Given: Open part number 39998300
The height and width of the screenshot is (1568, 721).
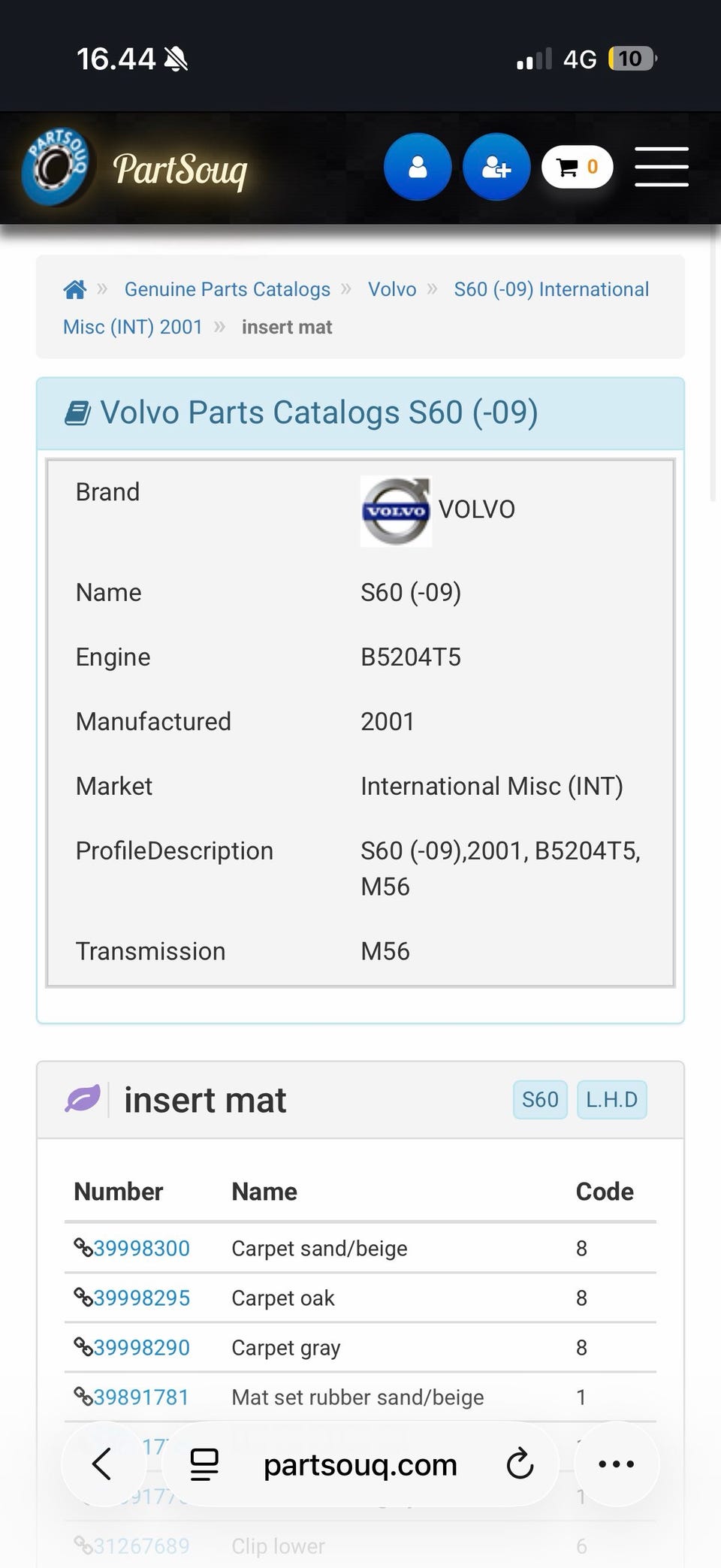Looking at the screenshot, I should coord(132,1248).
